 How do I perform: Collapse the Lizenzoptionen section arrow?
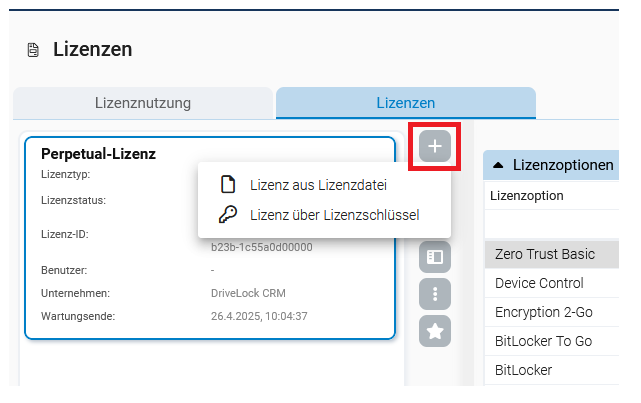[498, 165]
